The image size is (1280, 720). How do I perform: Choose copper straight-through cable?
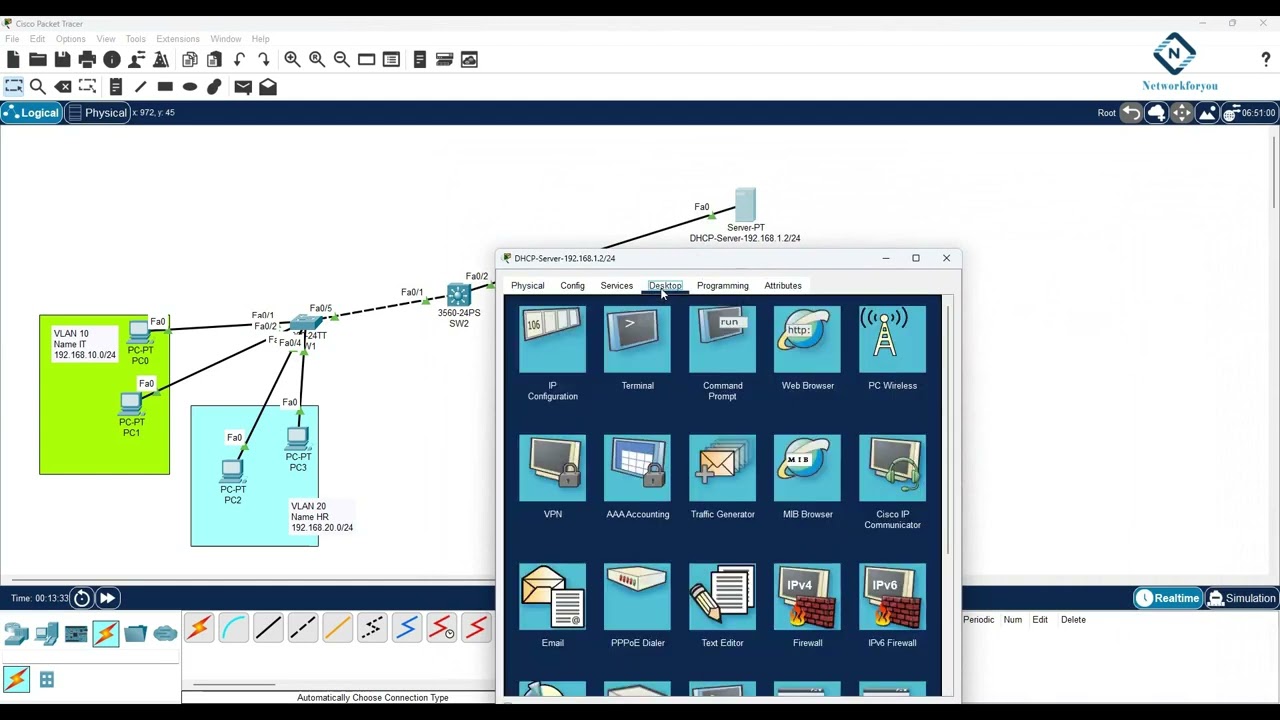click(x=268, y=628)
